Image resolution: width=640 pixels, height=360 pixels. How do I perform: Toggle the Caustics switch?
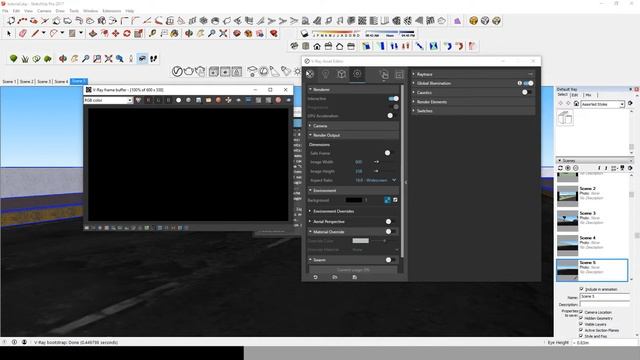click(x=527, y=92)
